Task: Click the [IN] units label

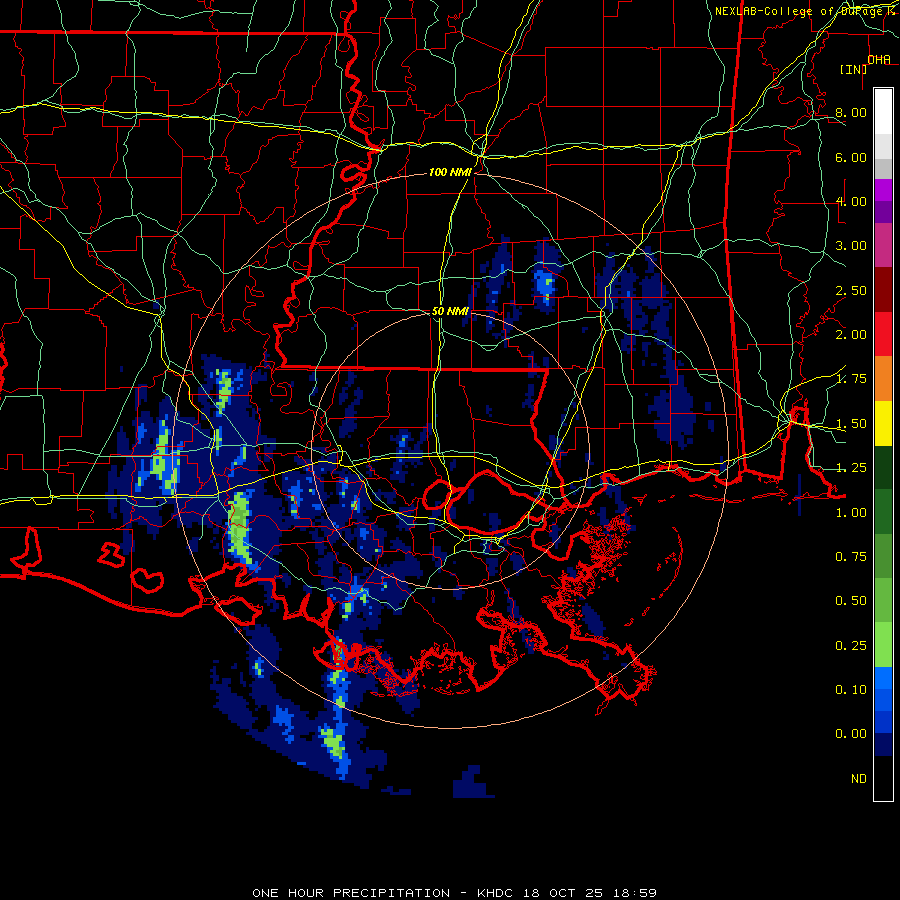Action: tap(854, 69)
